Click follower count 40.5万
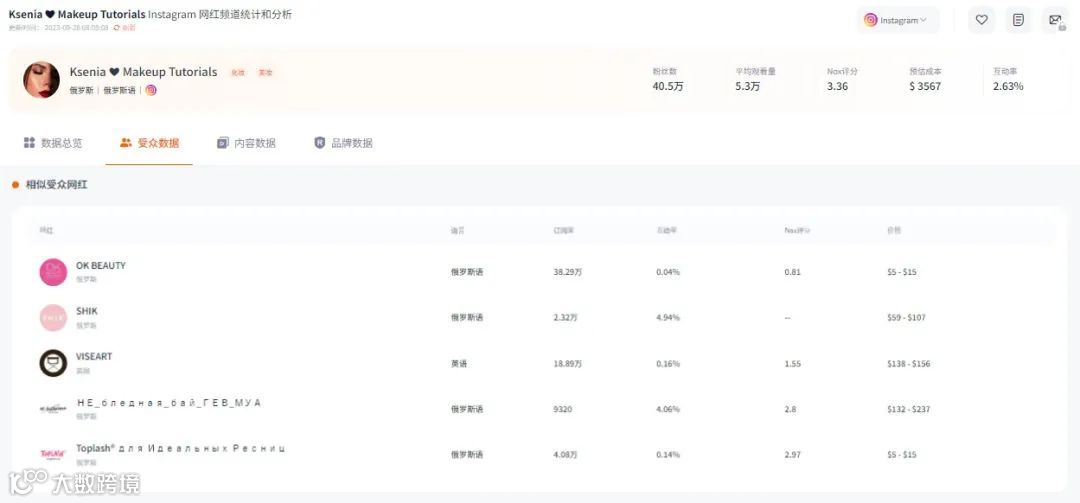Screen dimensions: 1080x503 point(668,86)
